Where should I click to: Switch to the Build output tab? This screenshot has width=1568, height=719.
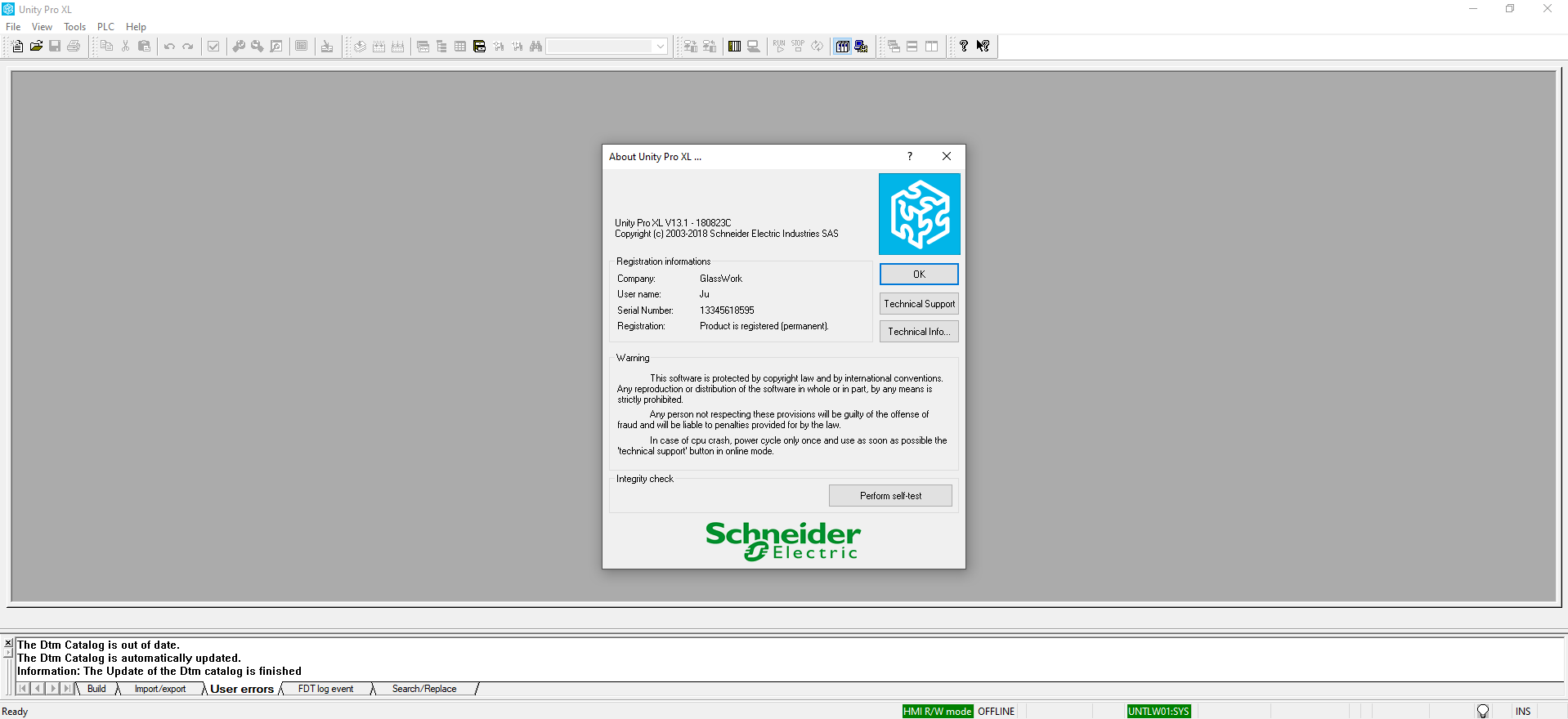[x=96, y=689]
